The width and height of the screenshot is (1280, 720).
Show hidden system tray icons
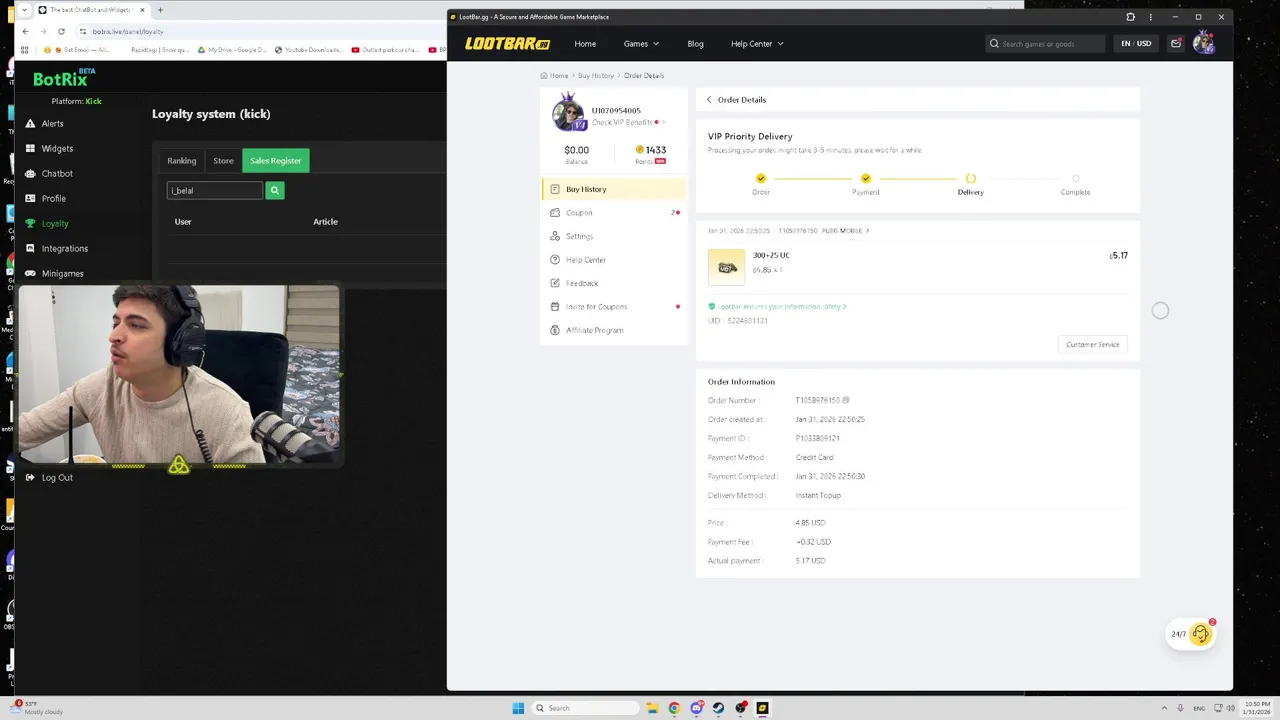[1164, 708]
